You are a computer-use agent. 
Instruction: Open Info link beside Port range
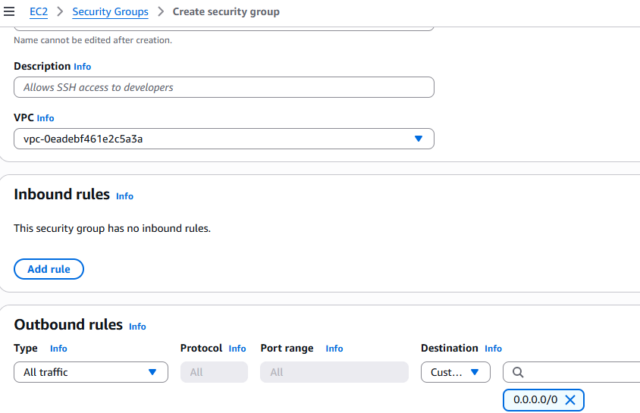334,349
